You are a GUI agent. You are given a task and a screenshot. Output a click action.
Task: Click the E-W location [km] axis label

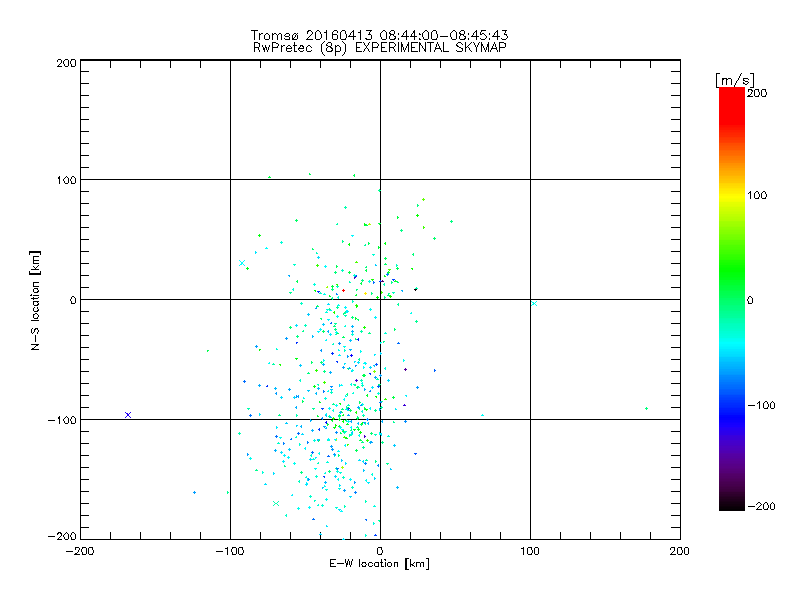(x=379, y=564)
